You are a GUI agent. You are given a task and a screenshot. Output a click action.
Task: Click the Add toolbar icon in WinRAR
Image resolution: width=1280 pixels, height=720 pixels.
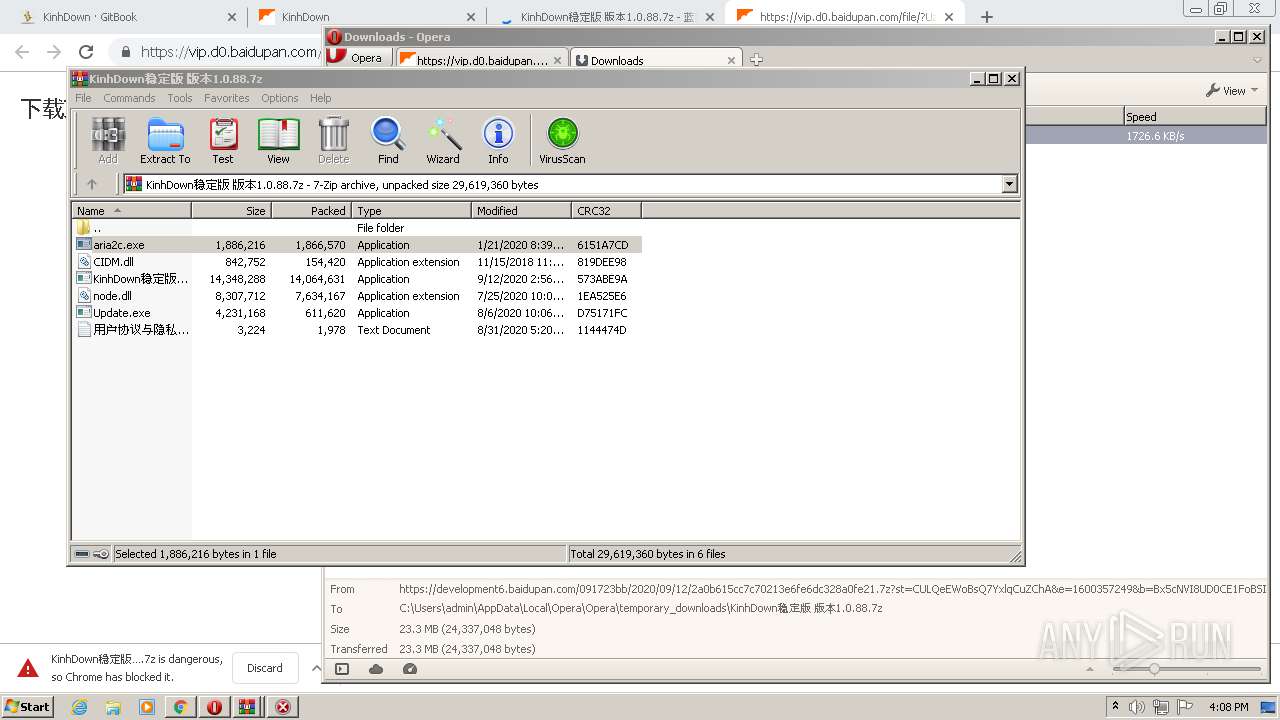point(108,140)
